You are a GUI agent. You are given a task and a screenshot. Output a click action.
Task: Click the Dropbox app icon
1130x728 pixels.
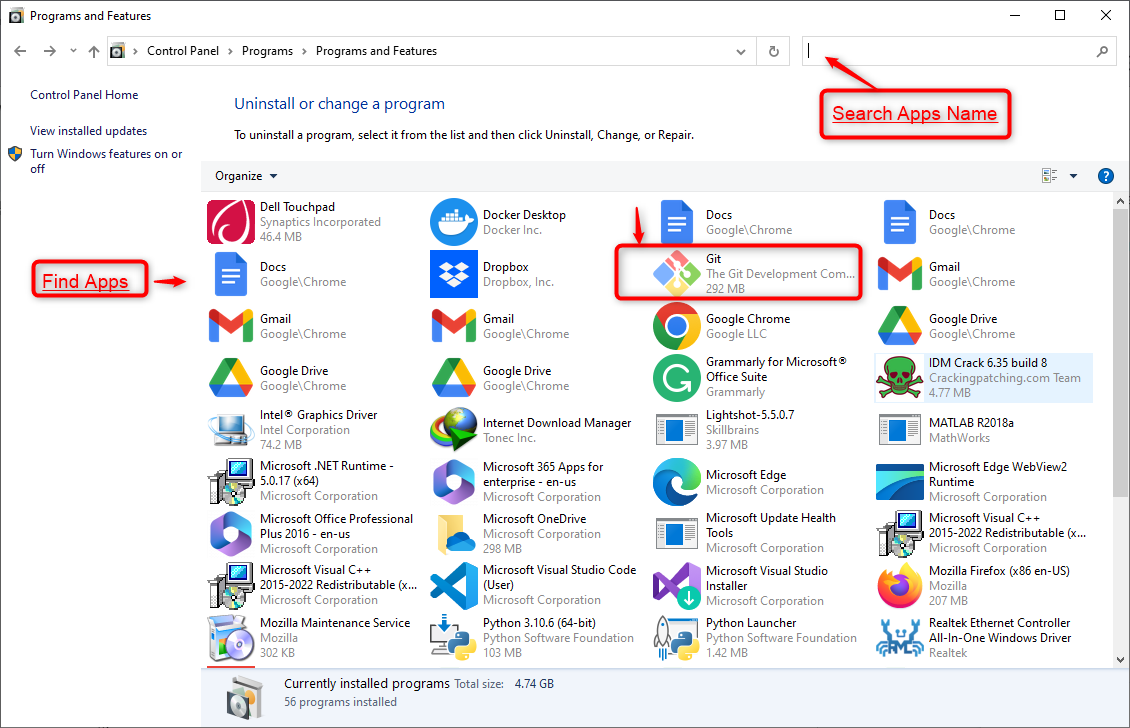(x=453, y=274)
